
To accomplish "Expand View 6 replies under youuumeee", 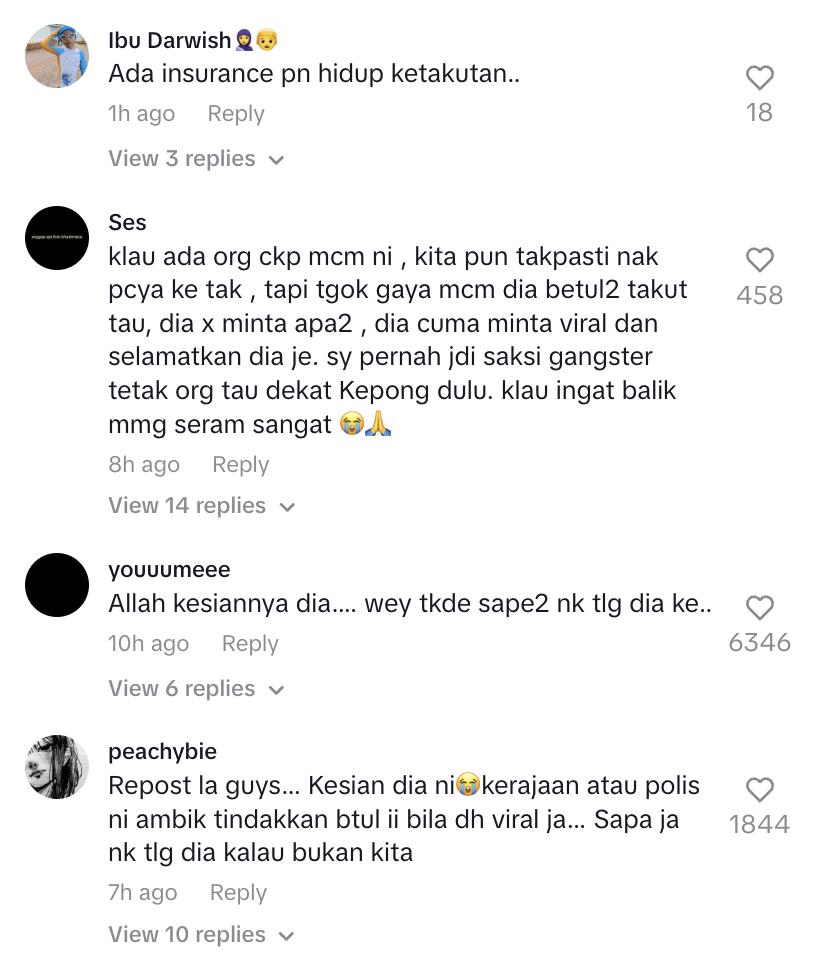I will (196, 689).
